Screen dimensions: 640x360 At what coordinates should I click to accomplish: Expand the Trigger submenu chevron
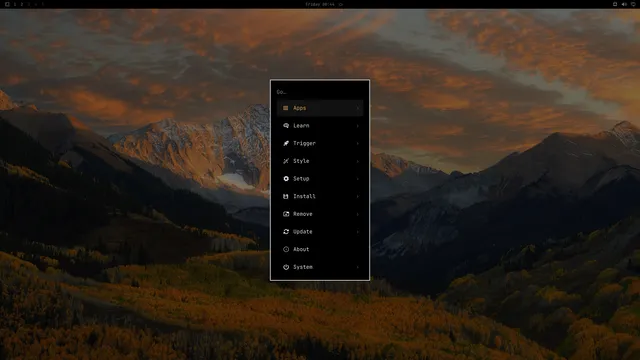(358, 144)
